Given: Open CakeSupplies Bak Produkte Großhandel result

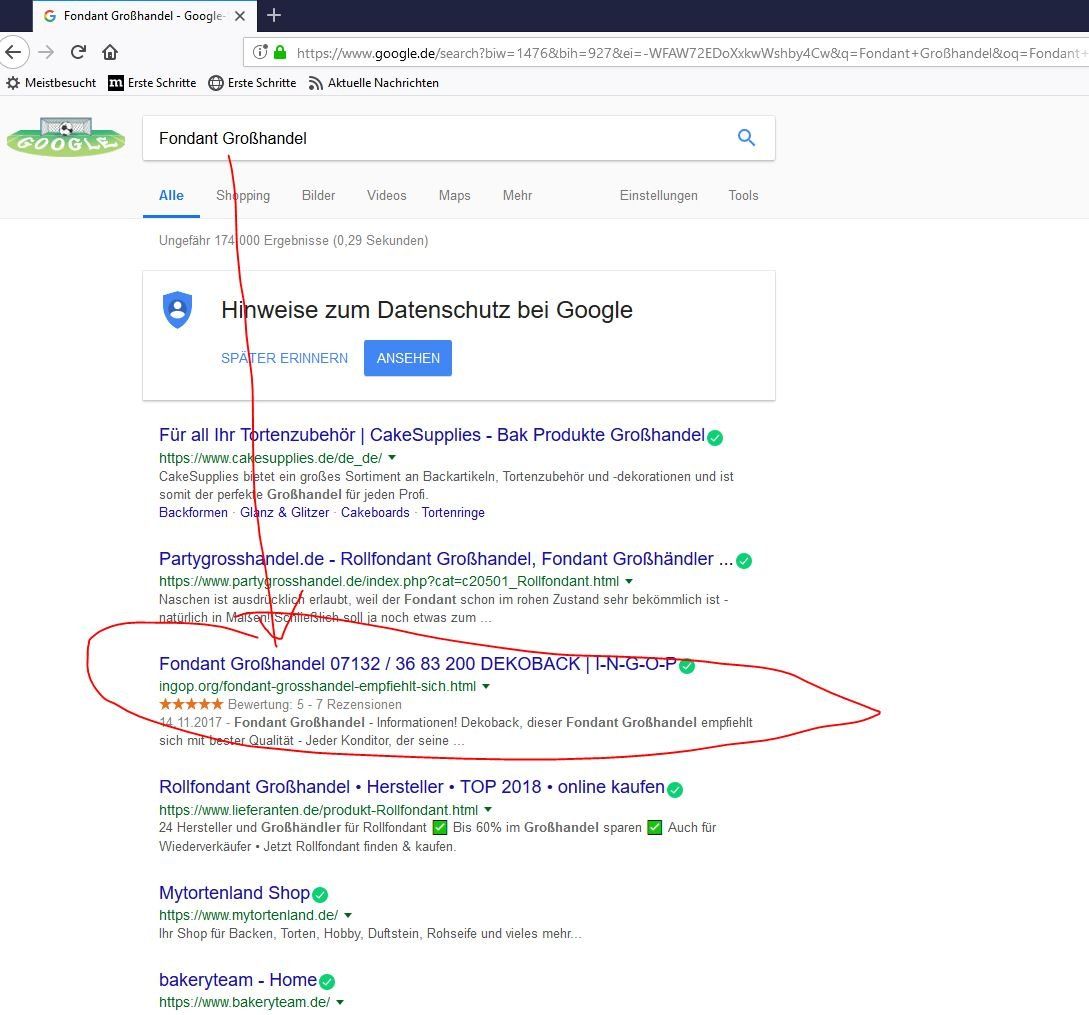Looking at the screenshot, I should point(432,435).
